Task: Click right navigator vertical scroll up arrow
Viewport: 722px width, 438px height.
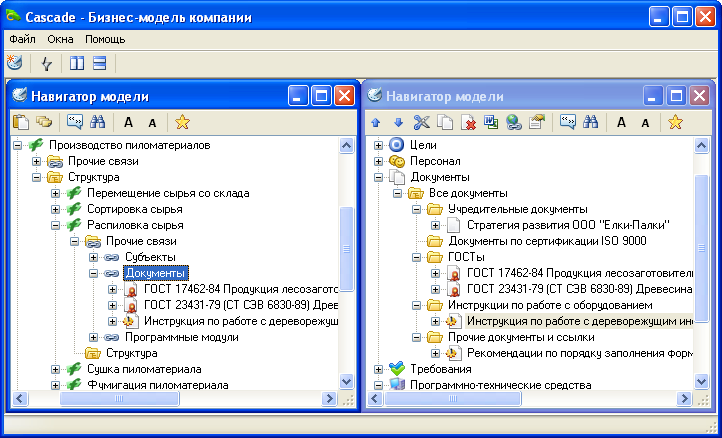Action: point(701,146)
